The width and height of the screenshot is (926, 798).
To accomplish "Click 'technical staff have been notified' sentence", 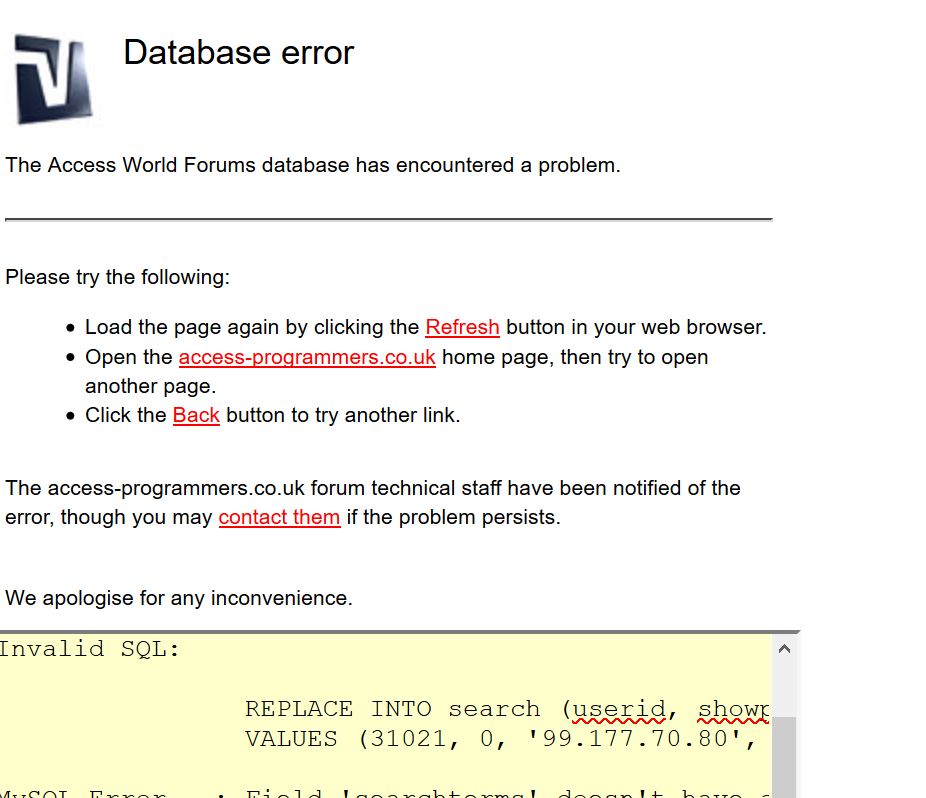I will click(x=373, y=503).
